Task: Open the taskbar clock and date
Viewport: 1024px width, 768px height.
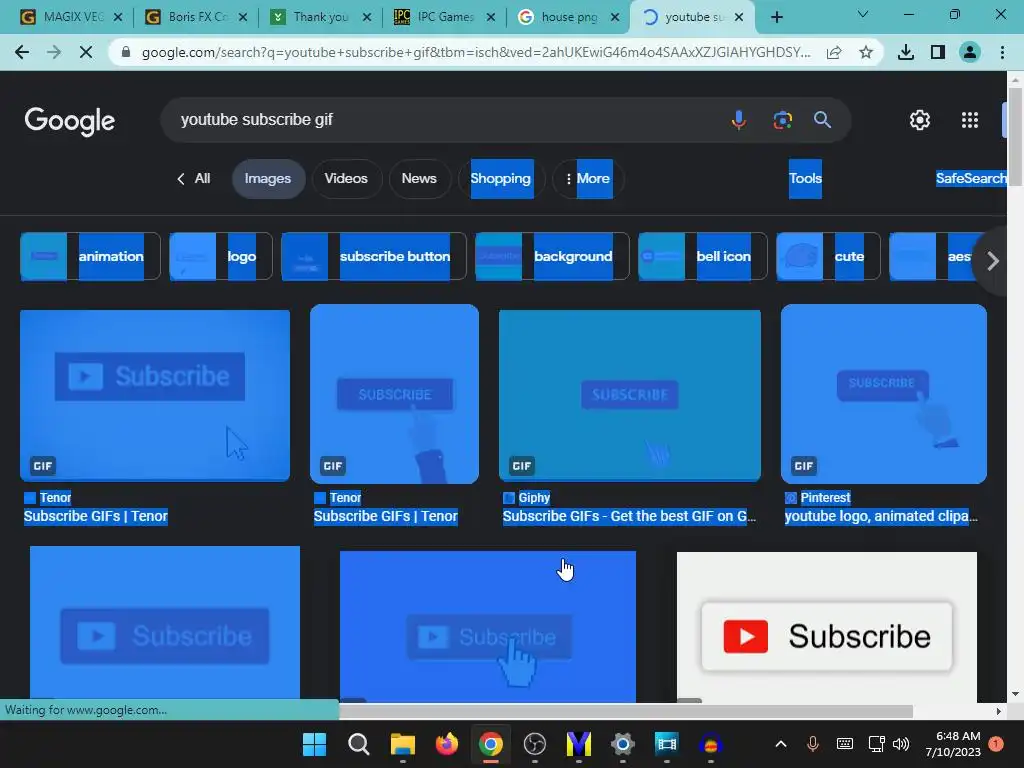Action: pos(953,744)
